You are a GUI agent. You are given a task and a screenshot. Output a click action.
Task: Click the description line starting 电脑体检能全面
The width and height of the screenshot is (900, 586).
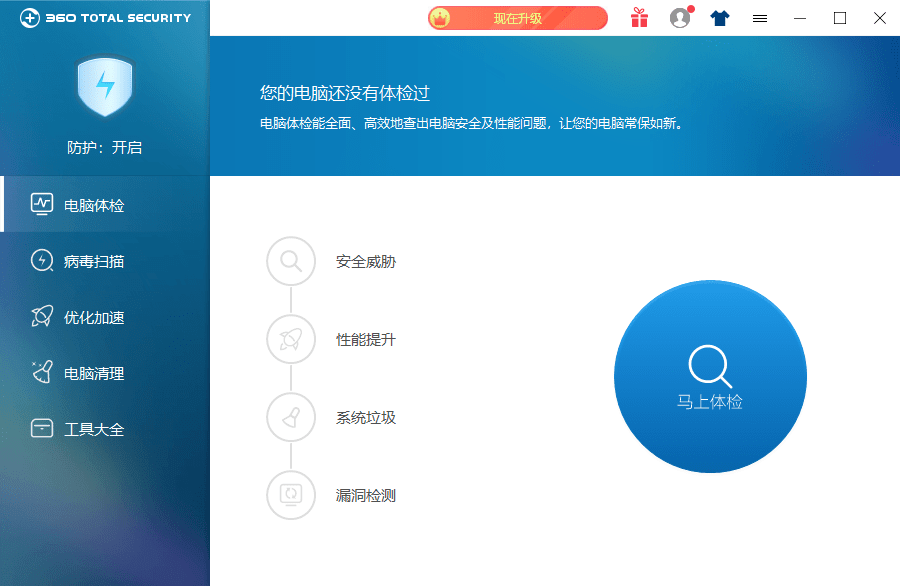point(472,123)
